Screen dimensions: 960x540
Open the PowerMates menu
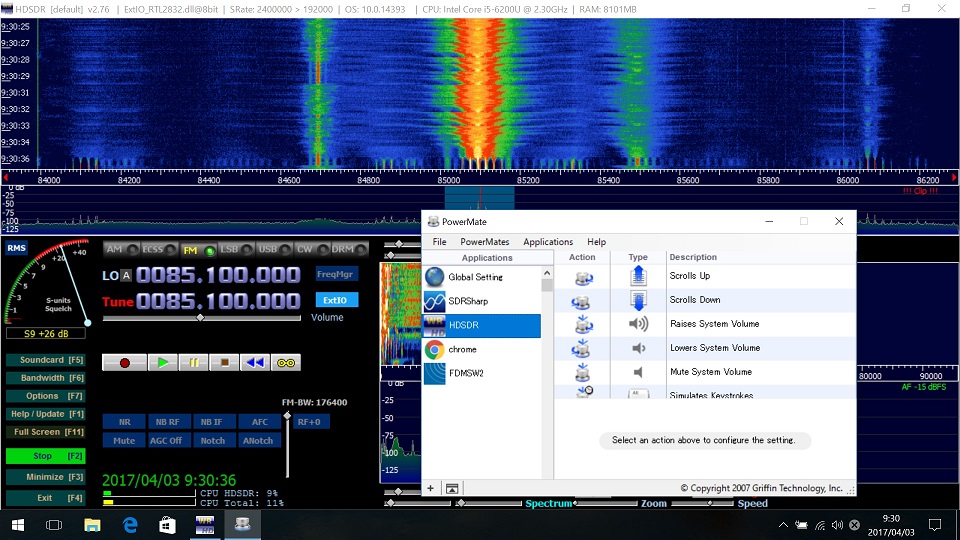pos(485,242)
